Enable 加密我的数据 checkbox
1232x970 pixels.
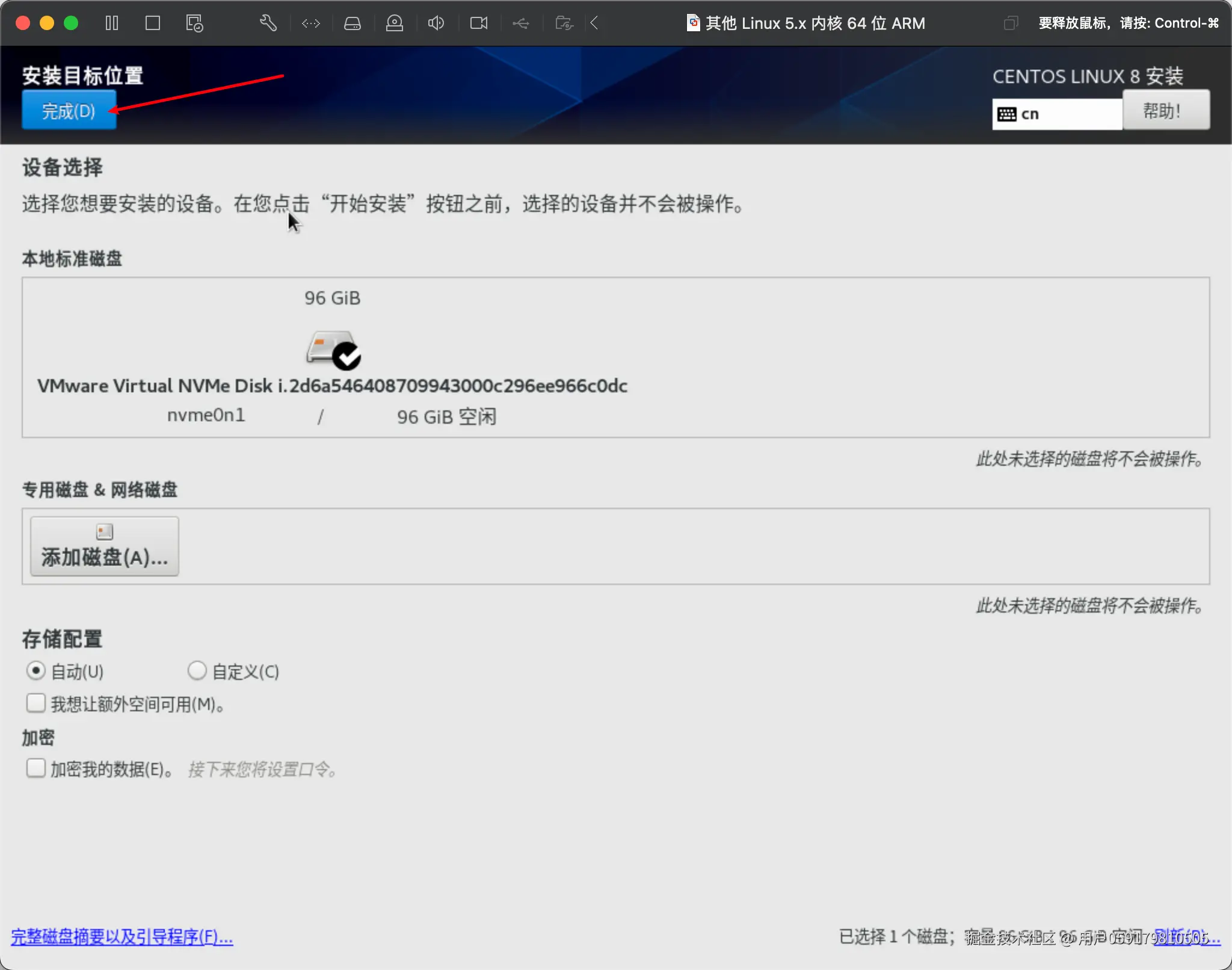pyautogui.click(x=36, y=768)
